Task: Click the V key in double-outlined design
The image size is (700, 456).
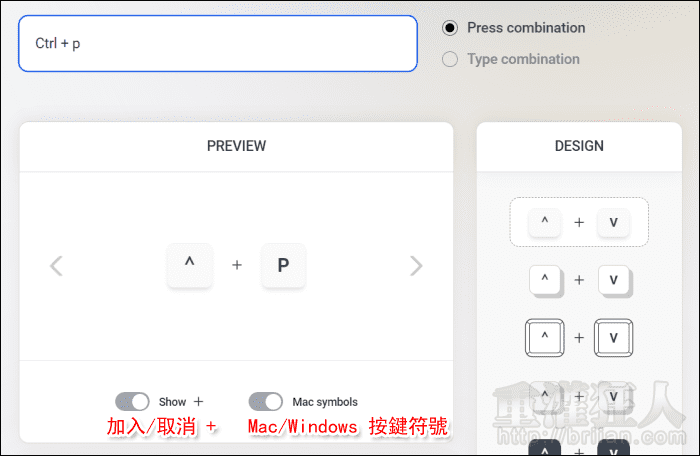Action: (613, 337)
